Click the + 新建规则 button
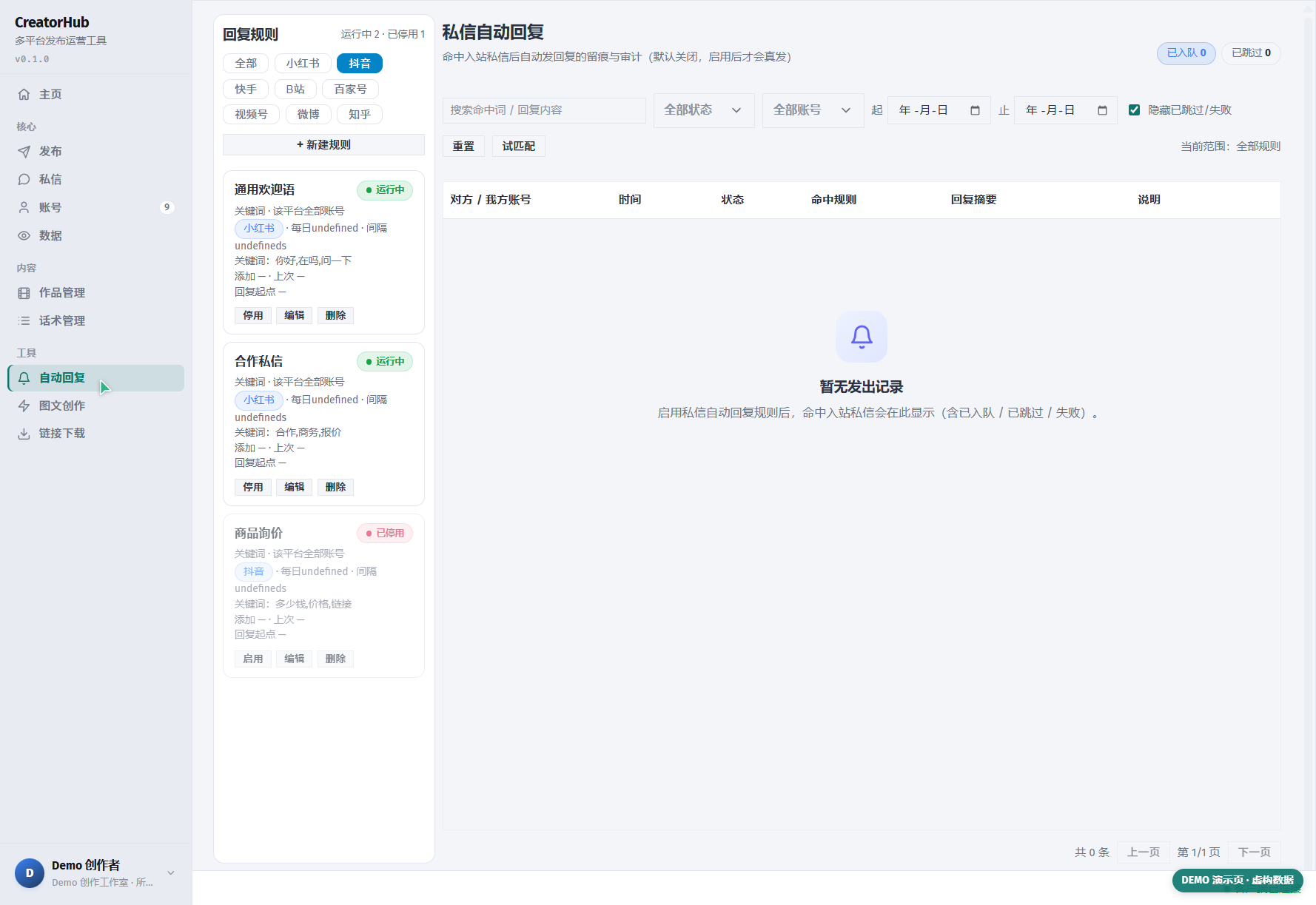The image size is (1316, 905). click(x=323, y=145)
